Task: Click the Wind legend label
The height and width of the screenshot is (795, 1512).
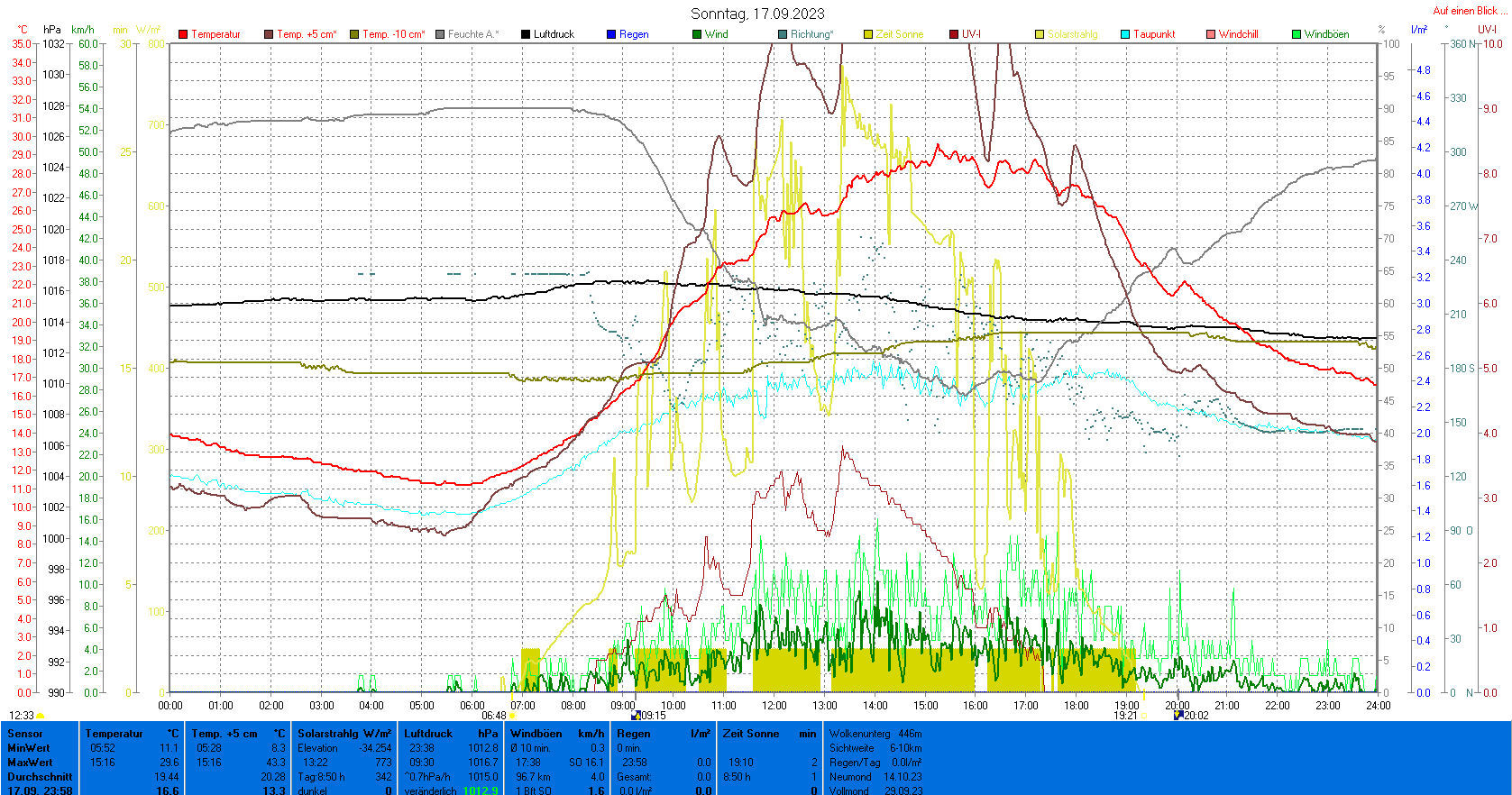Action: coord(717,34)
